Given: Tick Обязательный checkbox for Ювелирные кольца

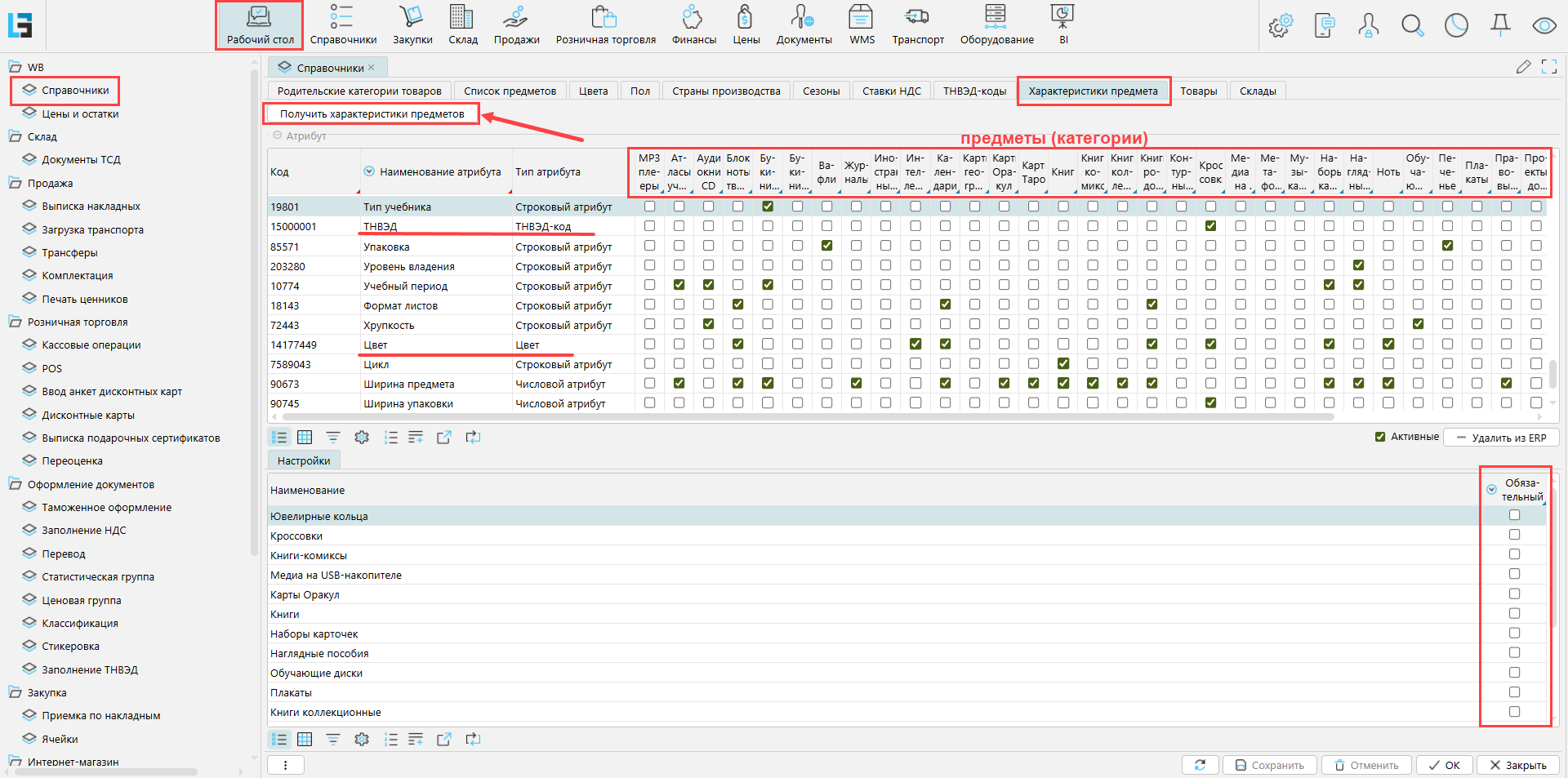Looking at the screenshot, I should tap(1514, 515).
